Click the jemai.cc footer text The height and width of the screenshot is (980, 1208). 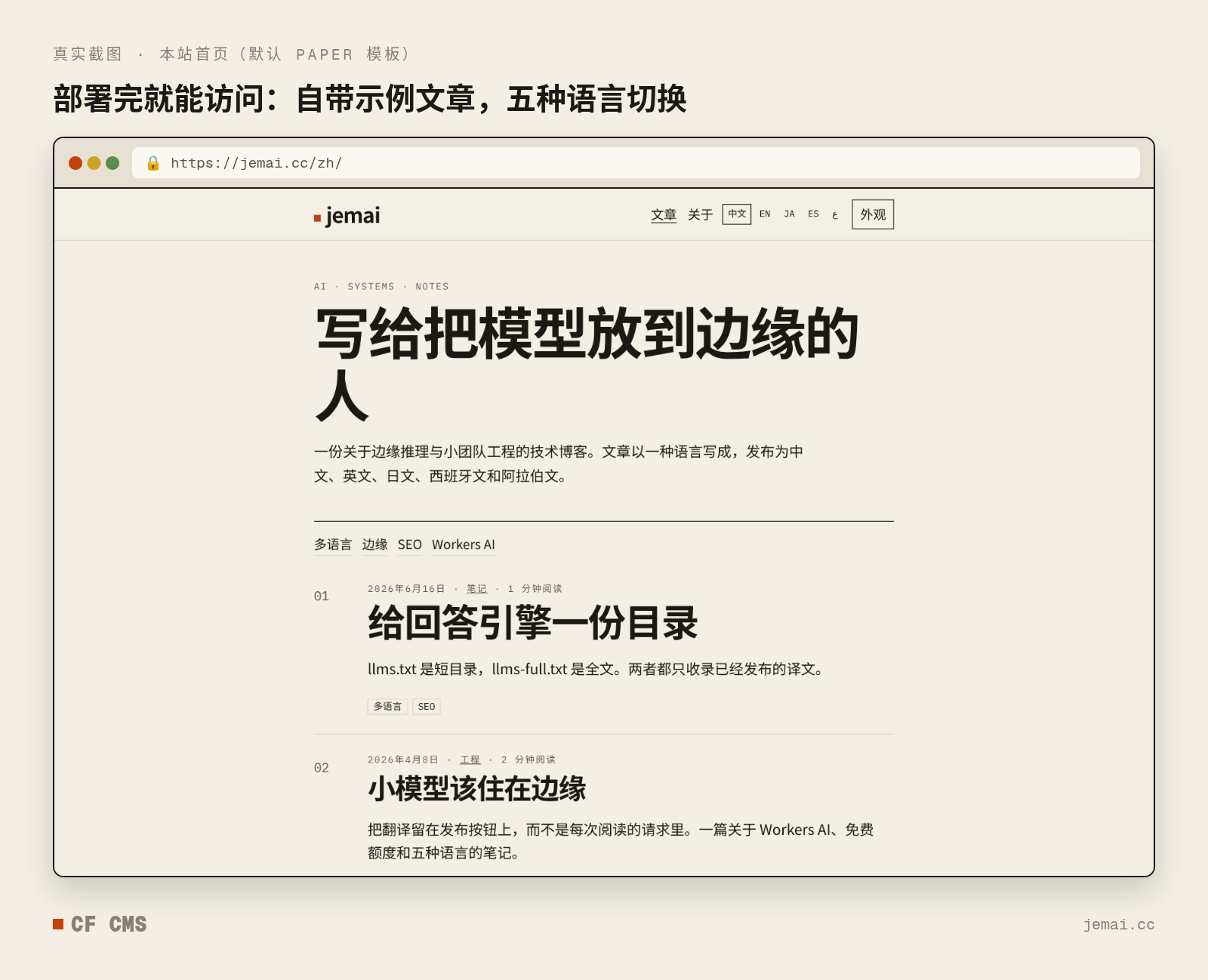(x=1119, y=925)
